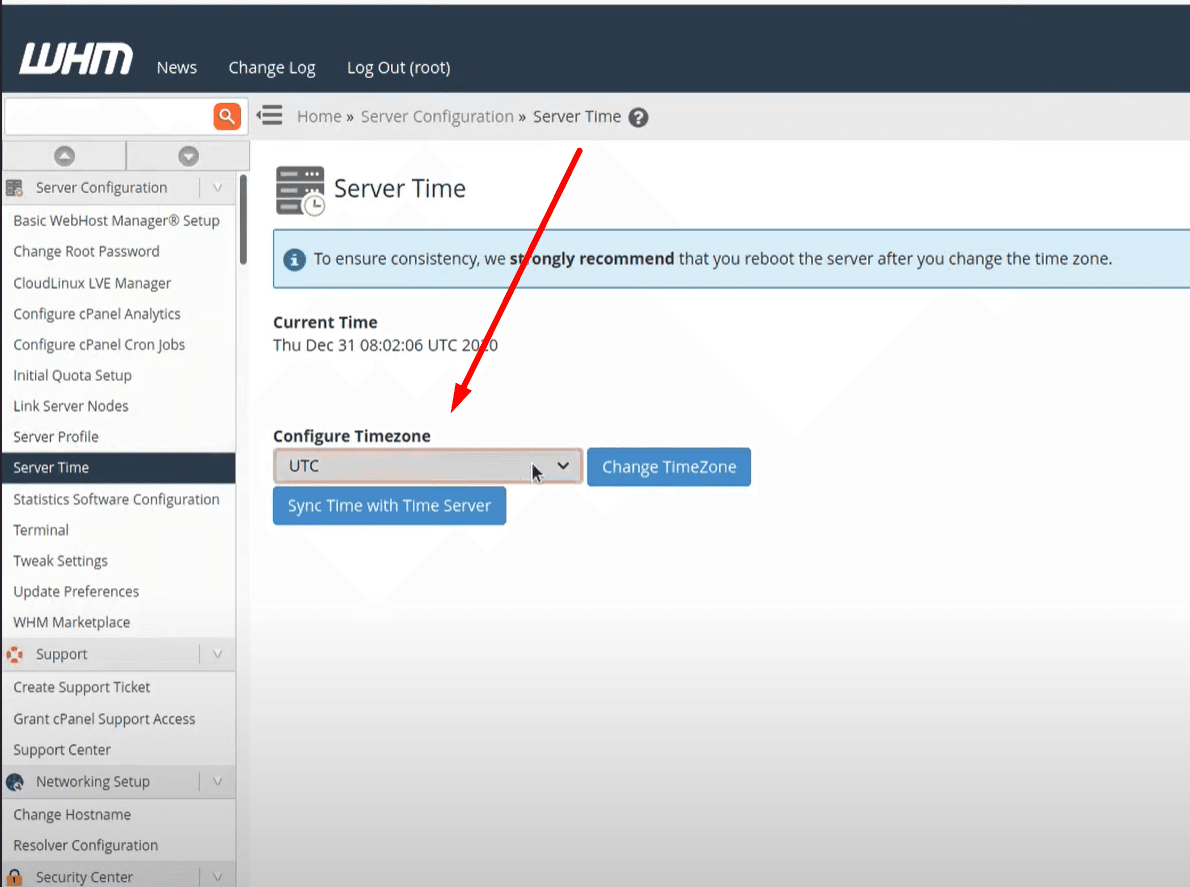The height and width of the screenshot is (887, 1190).
Task: Click the Networking Setup header label
Action: [x=93, y=782]
